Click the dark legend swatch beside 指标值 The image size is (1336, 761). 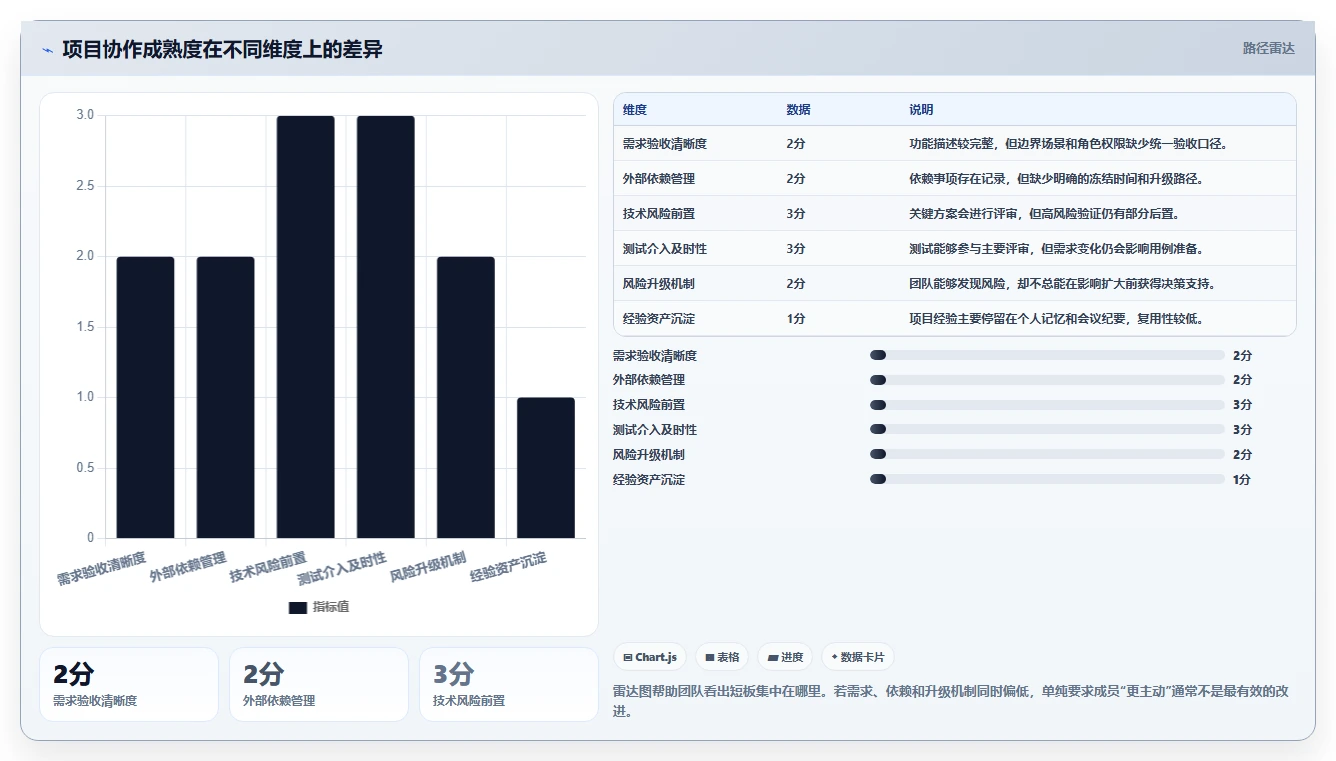298,608
